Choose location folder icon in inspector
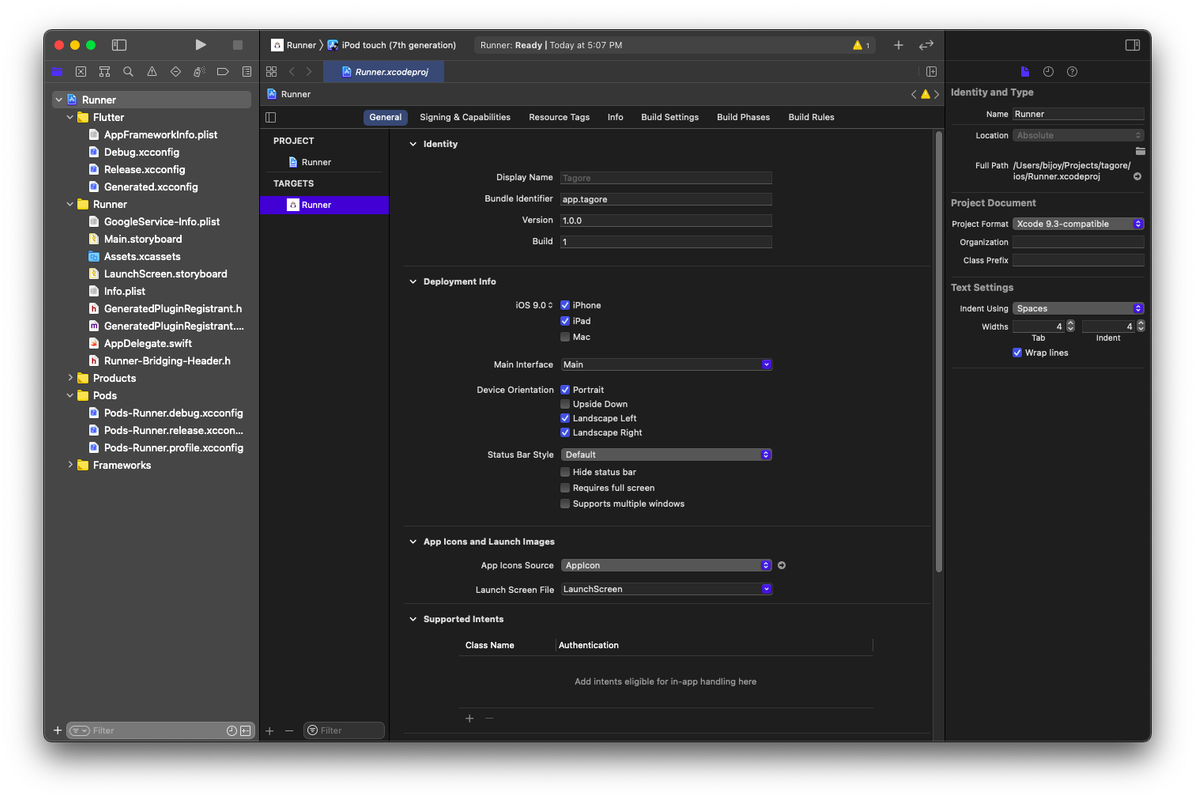This screenshot has width=1195, height=800. (1140, 151)
